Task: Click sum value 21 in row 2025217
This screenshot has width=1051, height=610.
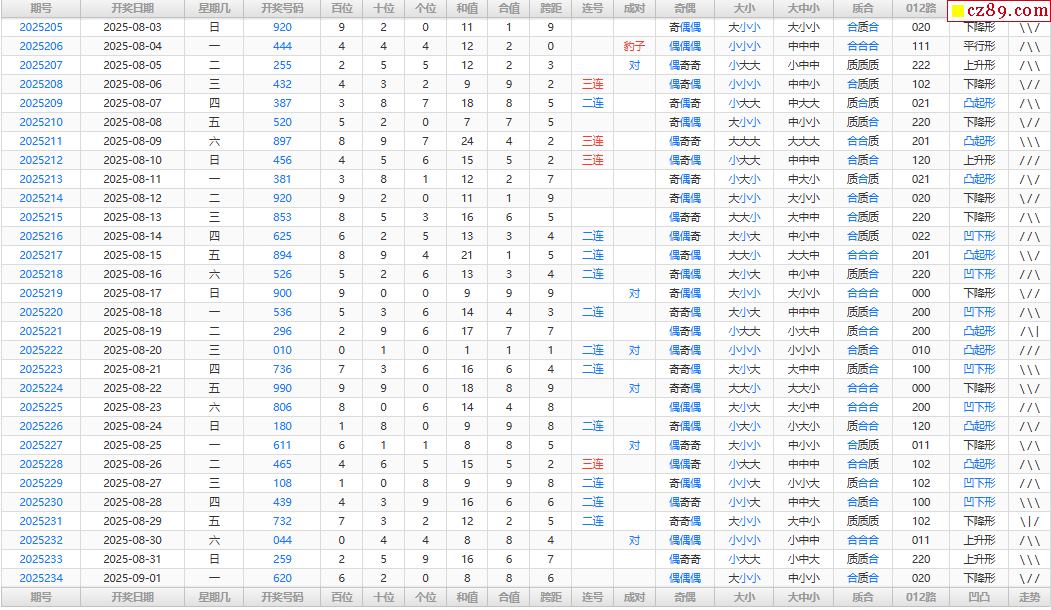Action: [467, 255]
